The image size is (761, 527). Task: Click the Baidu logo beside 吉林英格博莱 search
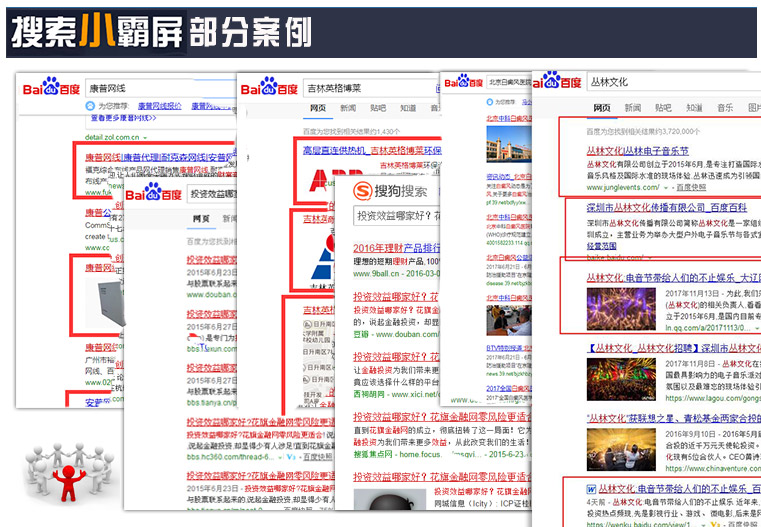[269, 88]
